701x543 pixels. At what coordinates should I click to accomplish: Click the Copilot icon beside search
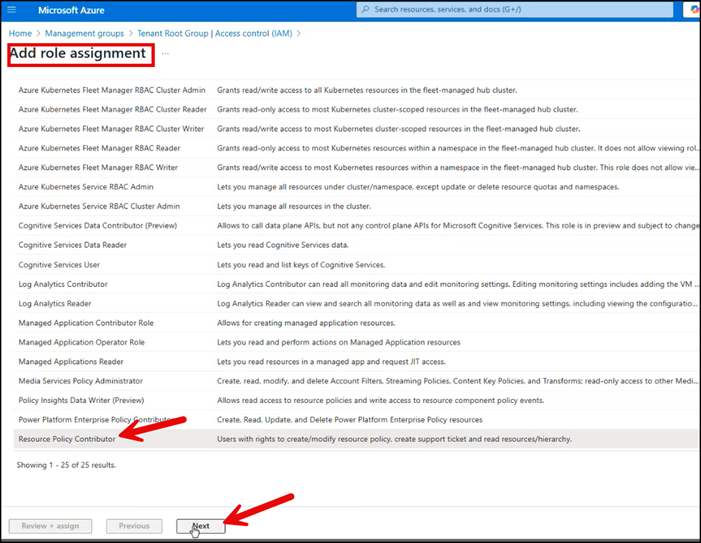(x=694, y=9)
